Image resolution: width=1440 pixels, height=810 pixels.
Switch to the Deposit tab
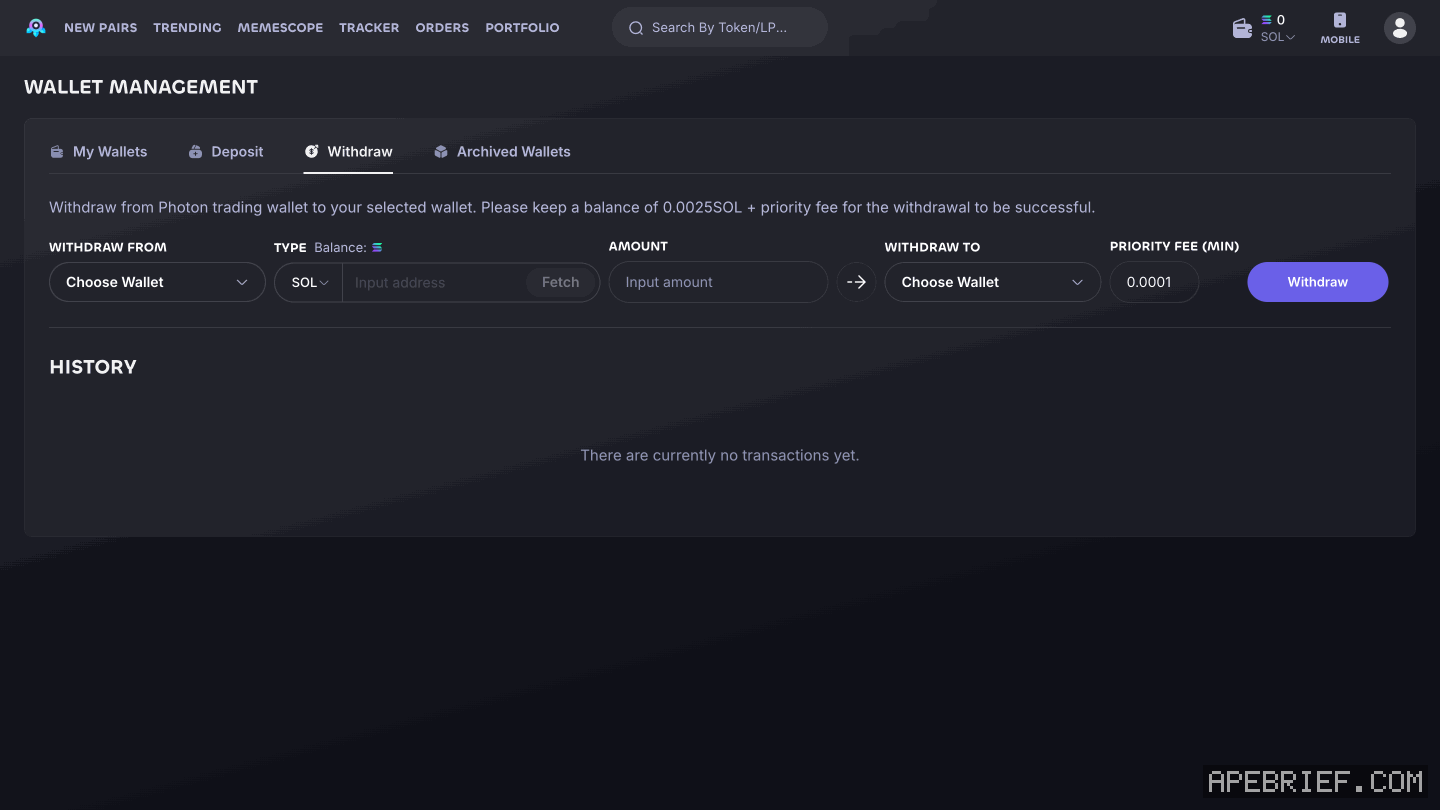coord(225,152)
